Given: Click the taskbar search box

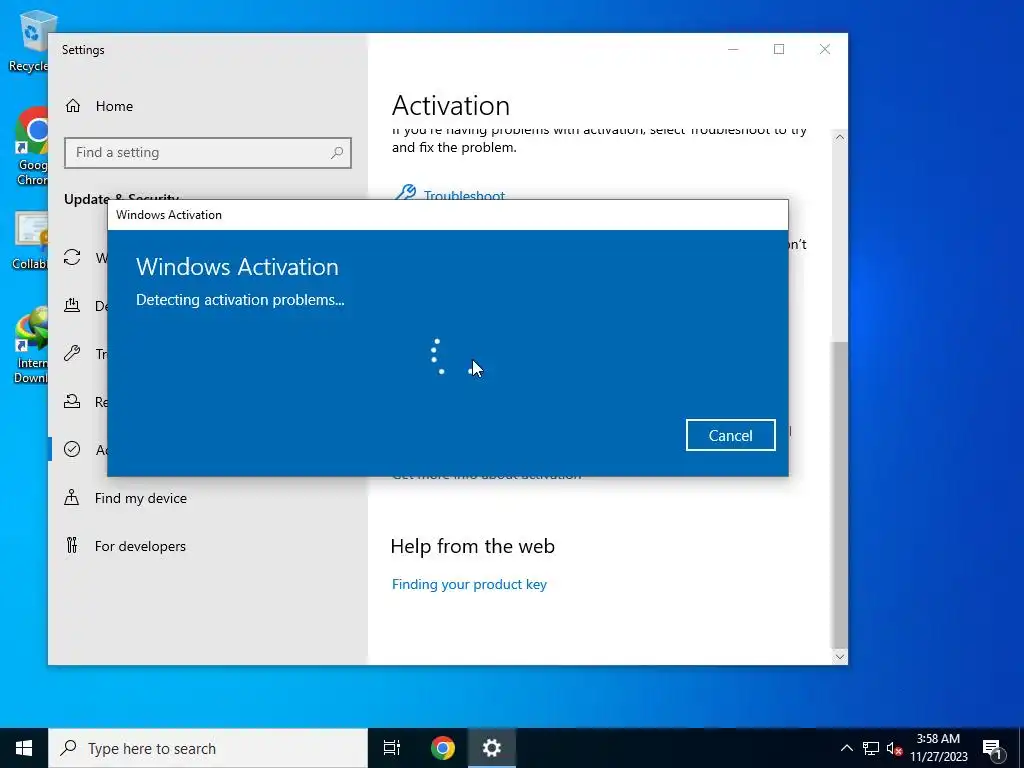Looking at the screenshot, I should coord(208,748).
